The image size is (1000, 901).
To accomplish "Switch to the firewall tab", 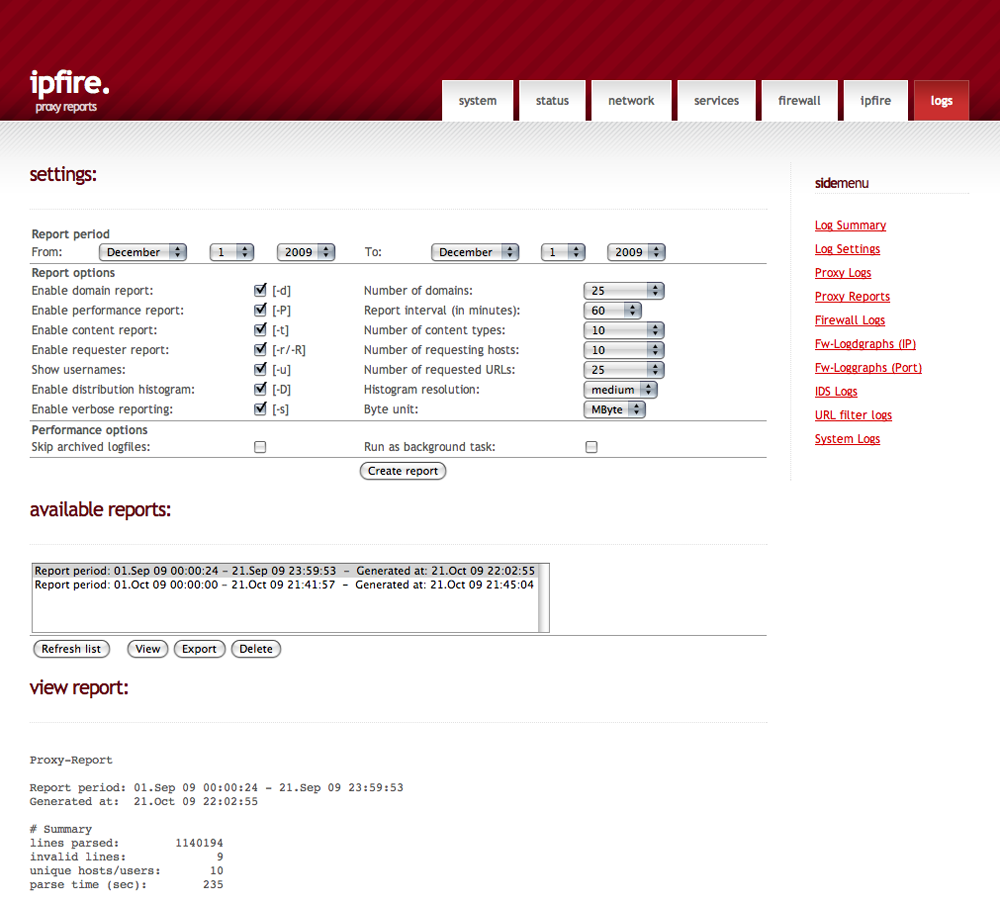I will pyautogui.click(x=799, y=101).
